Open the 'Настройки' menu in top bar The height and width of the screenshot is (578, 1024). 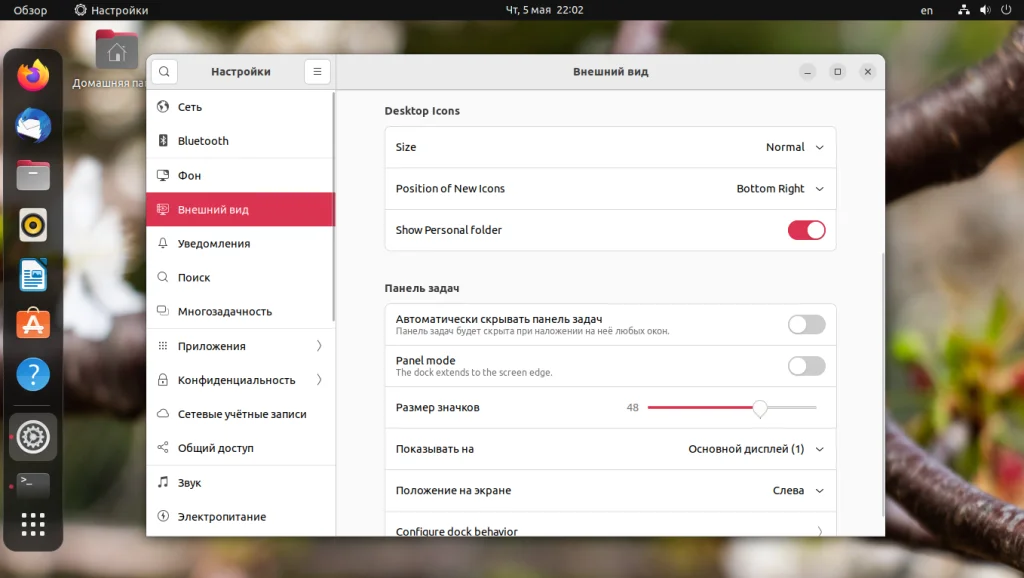tap(110, 10)
